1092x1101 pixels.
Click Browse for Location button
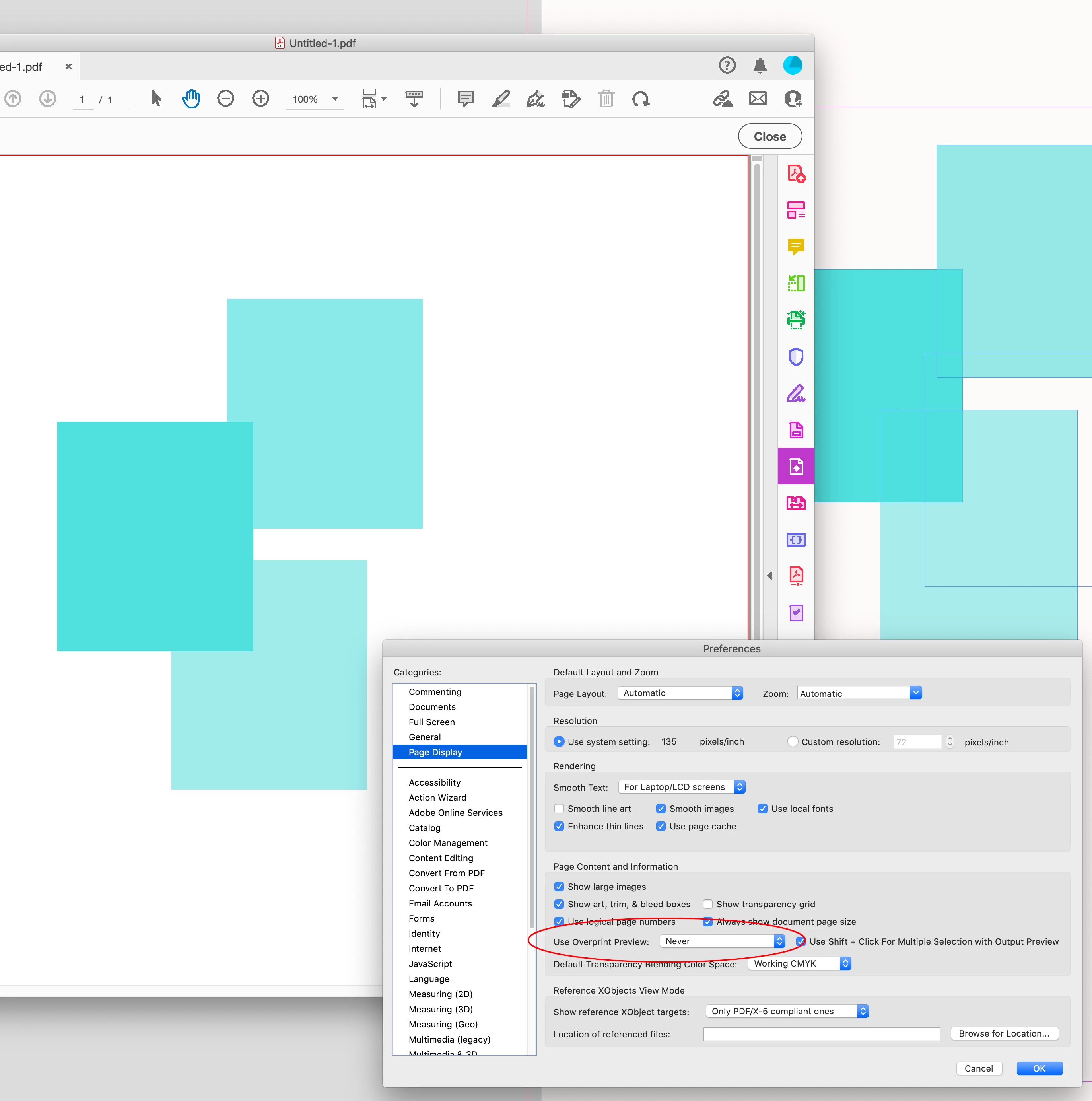1004,1034
